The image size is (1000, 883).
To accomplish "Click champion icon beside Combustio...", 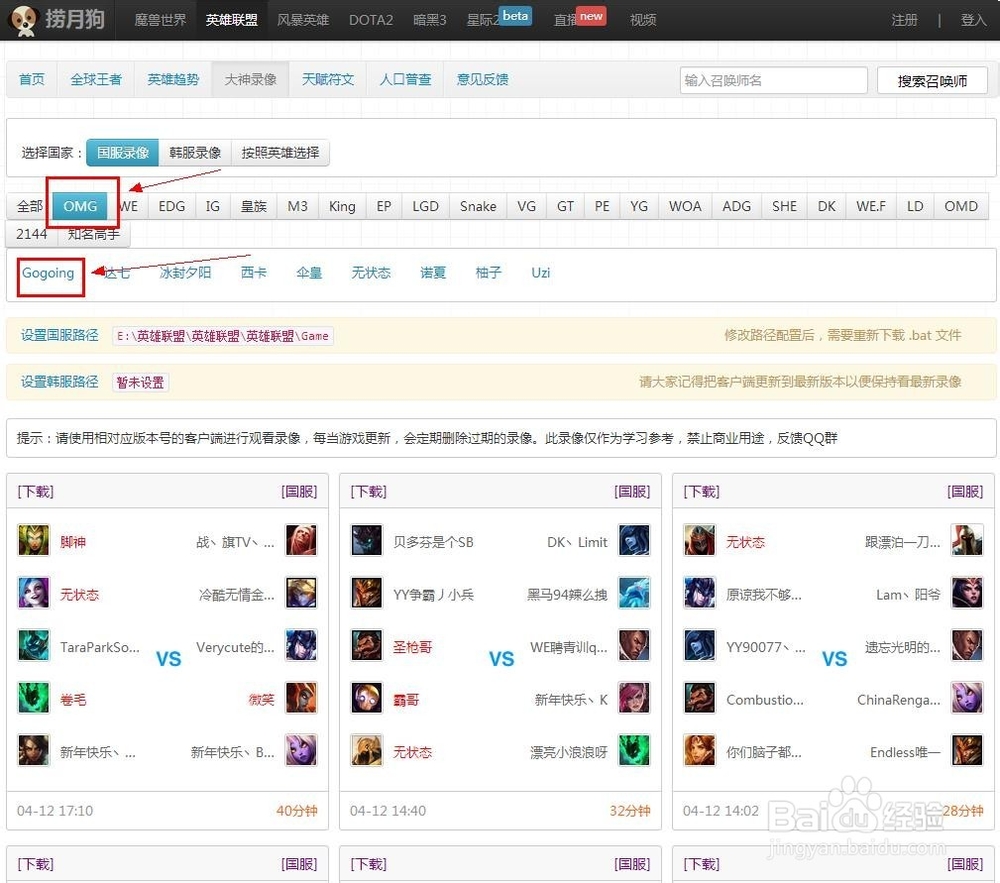I will coord(700,698).
